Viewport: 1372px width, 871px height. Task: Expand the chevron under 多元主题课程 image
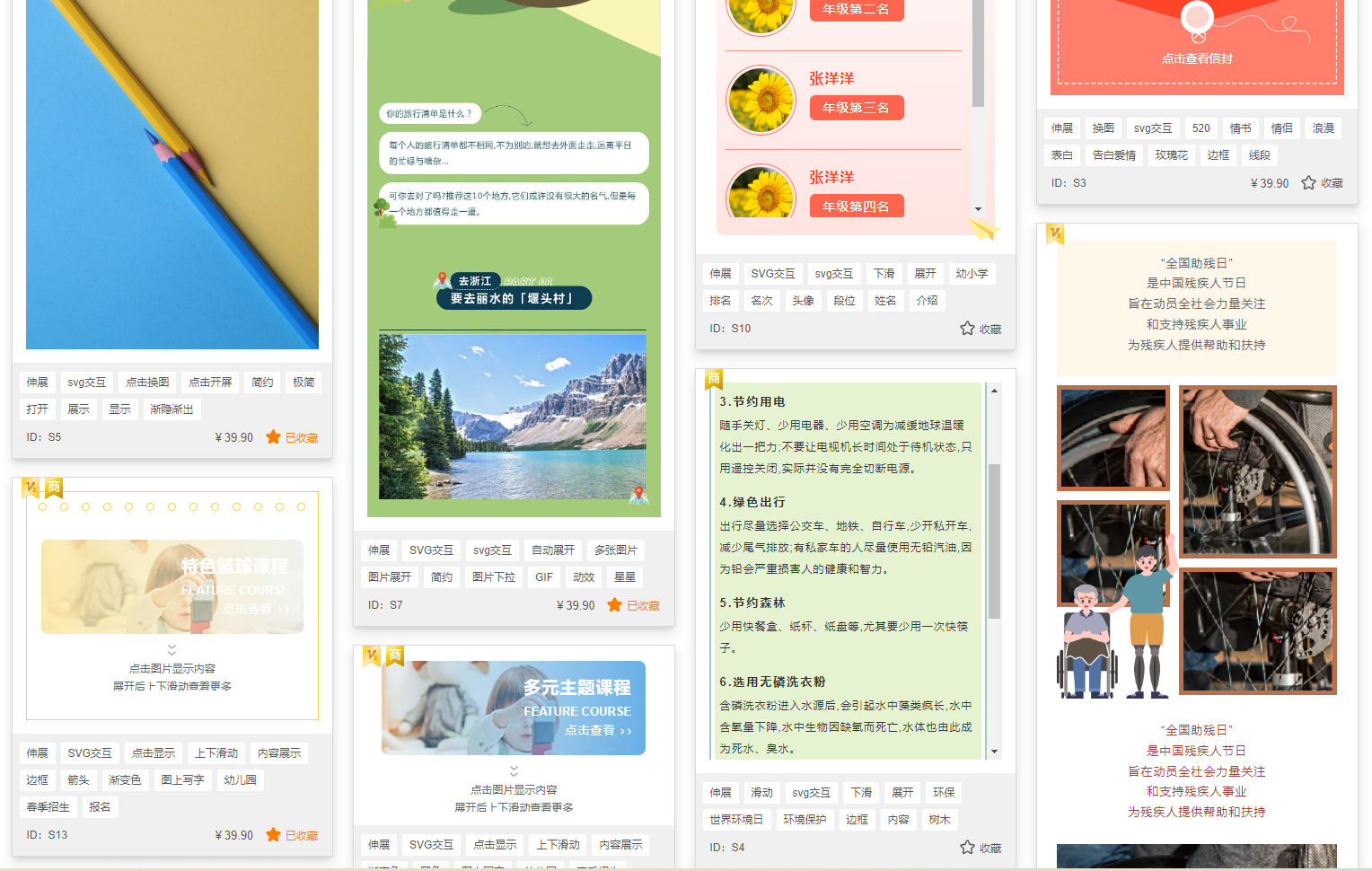click(514, 770)
